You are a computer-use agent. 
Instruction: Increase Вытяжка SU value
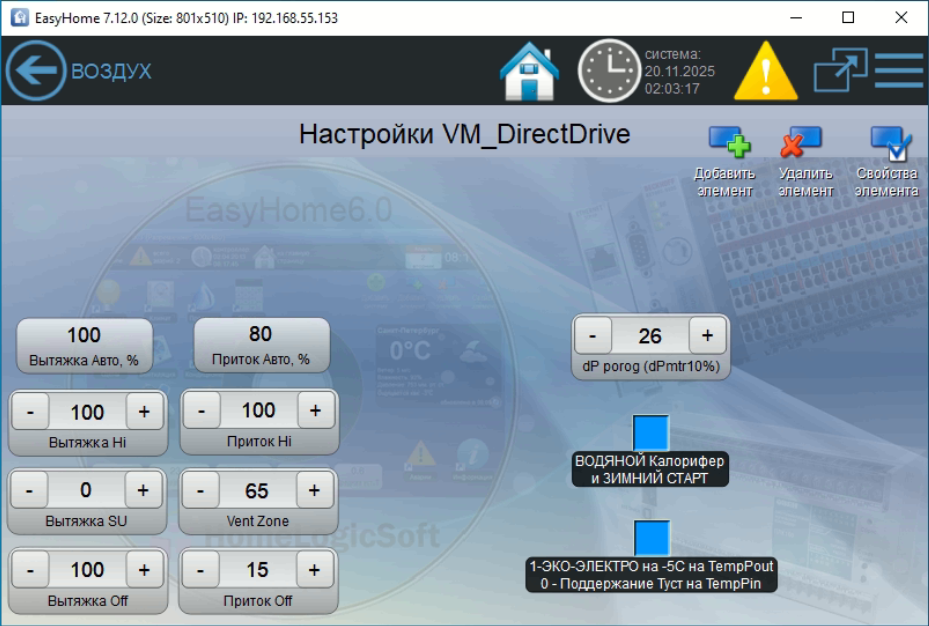click(143, 490)
